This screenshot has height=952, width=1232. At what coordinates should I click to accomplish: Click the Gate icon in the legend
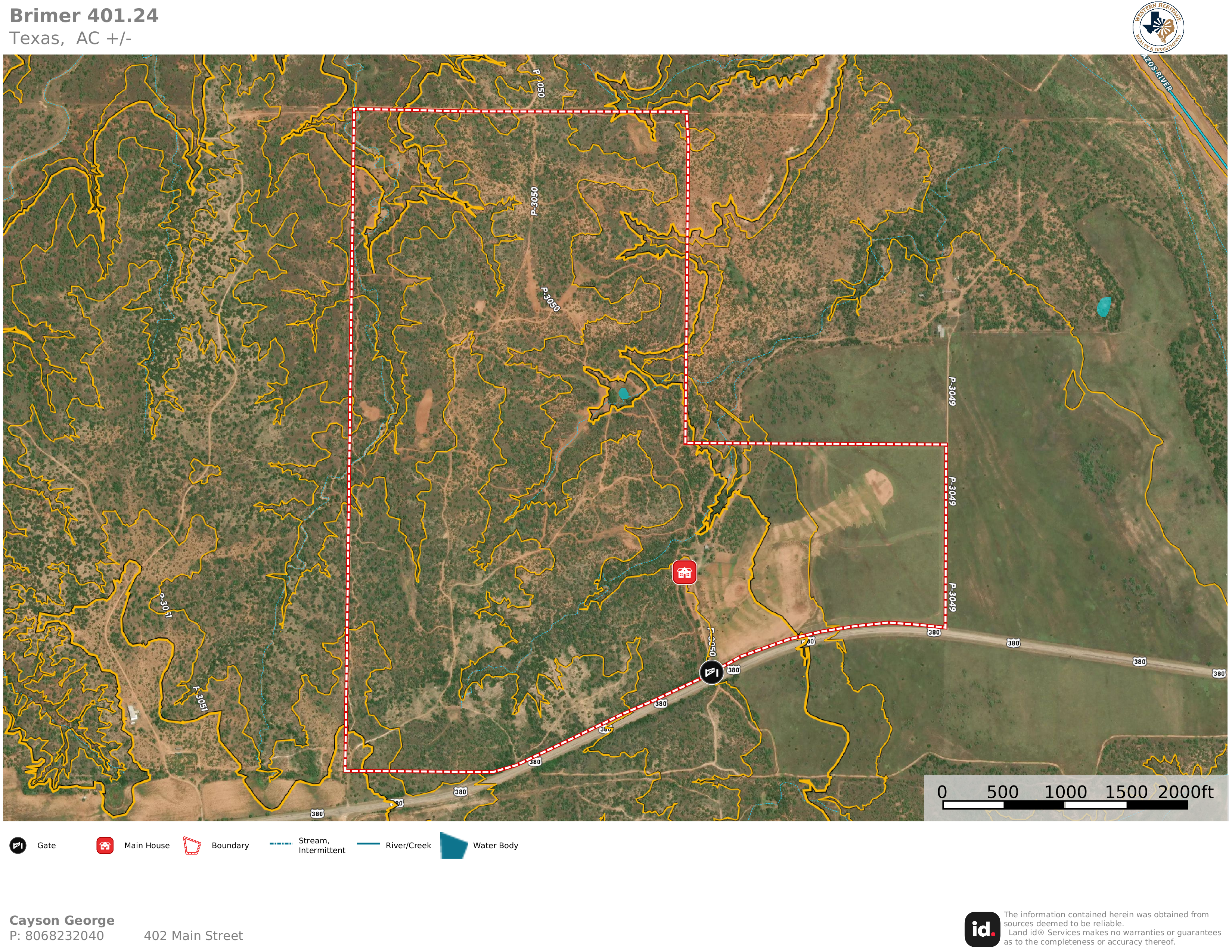tap(18, 845)
